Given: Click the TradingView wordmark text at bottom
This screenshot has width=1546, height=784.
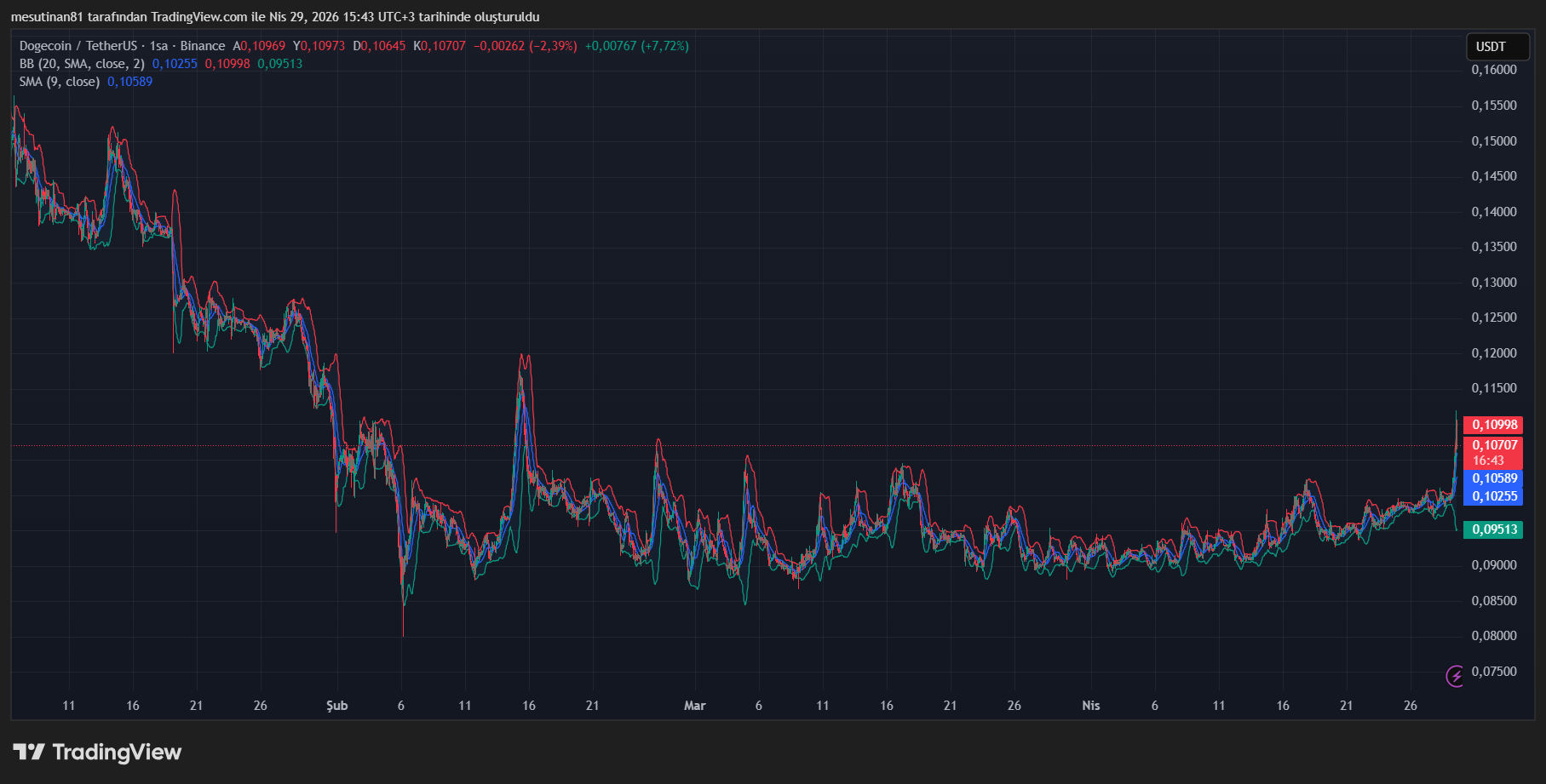Looking at the screenshot, I should tap(117, 752).
